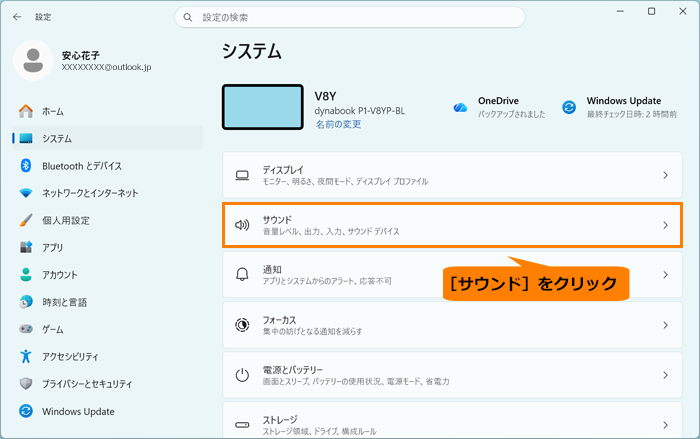Expand the 通知 row chevron
This screenshot has width=700, height=439.
(x=665, y=275)
